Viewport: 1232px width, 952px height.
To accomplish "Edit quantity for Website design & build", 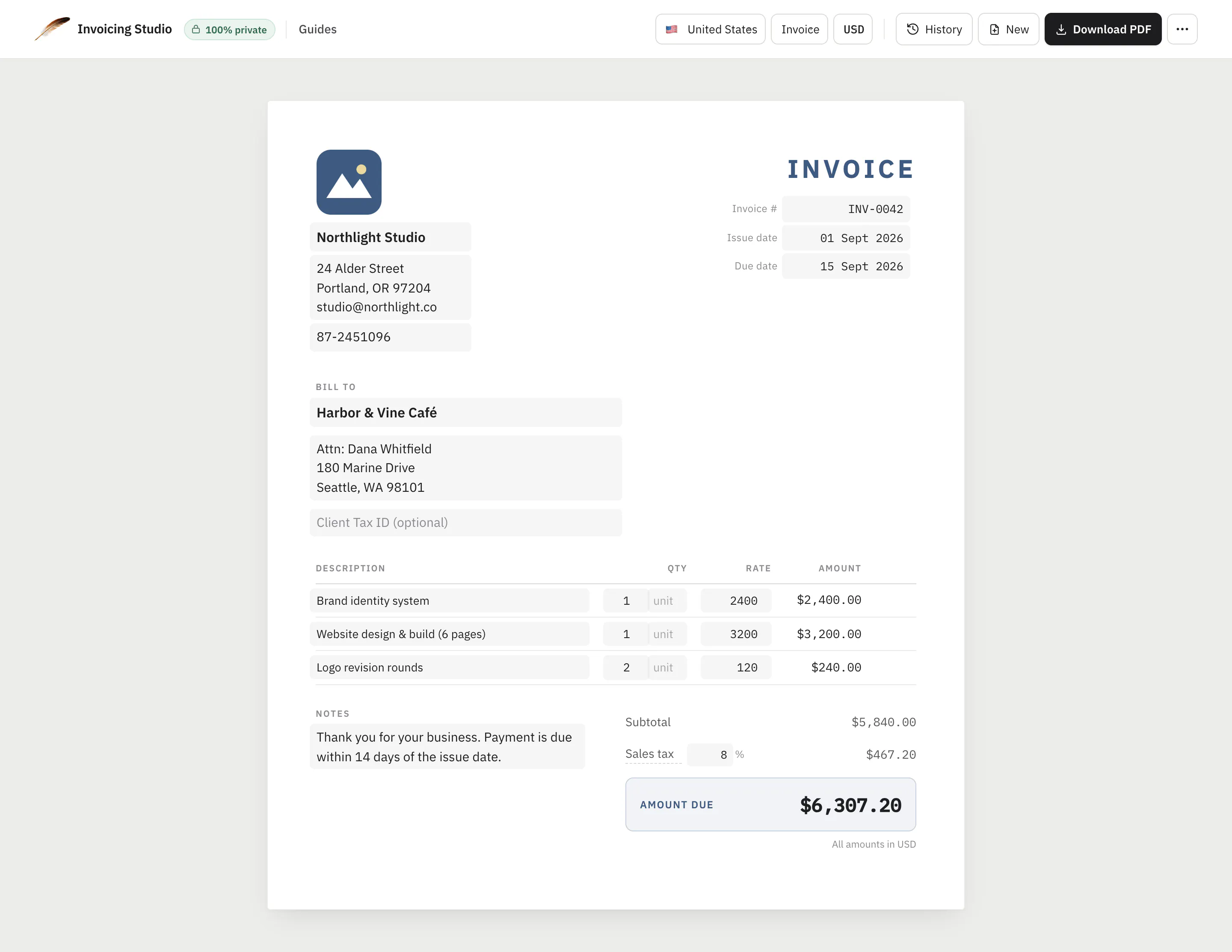I will [x=625, y=634].
